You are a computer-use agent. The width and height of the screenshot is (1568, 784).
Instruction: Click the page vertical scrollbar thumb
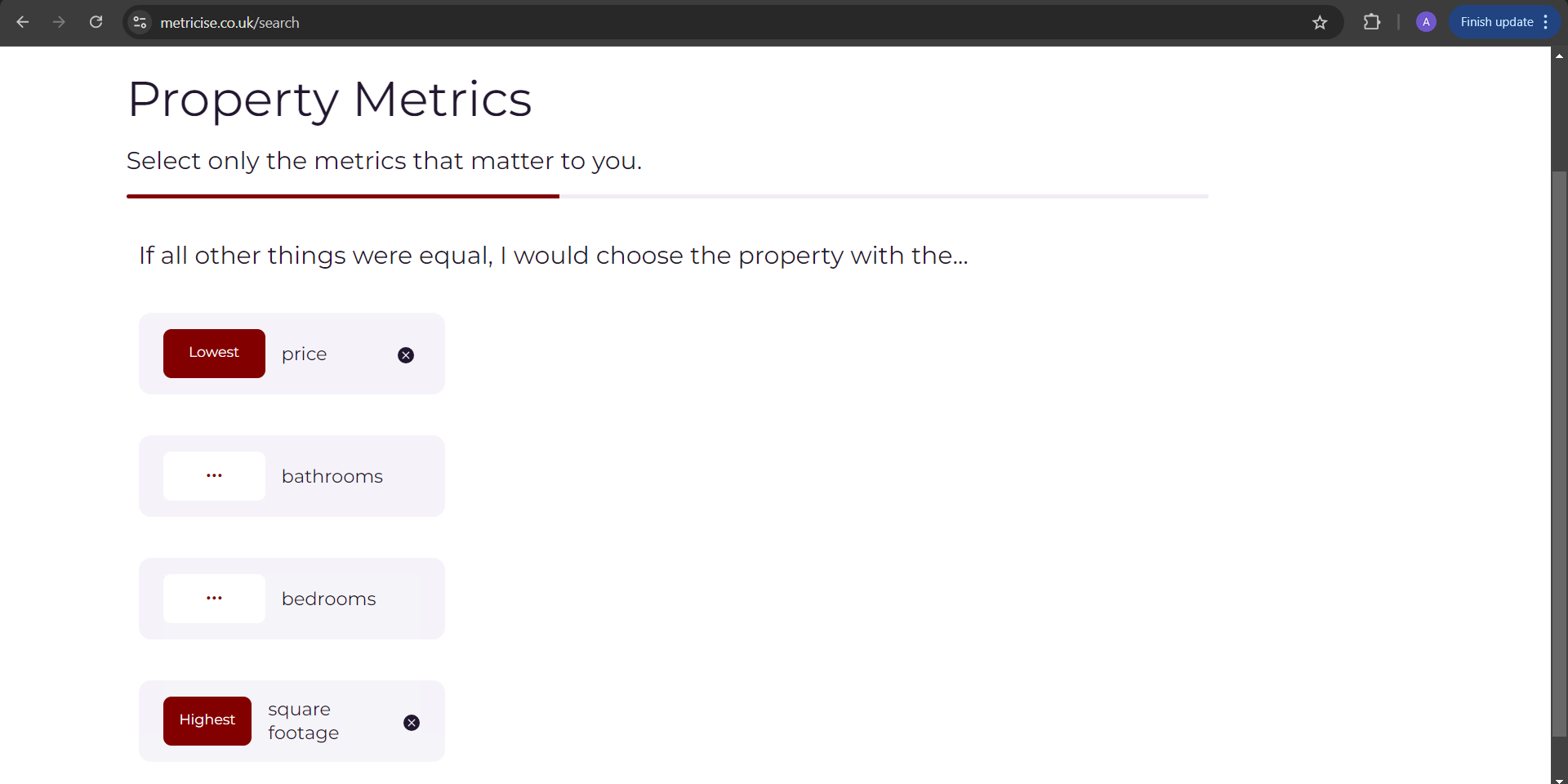click(1559, 453)
